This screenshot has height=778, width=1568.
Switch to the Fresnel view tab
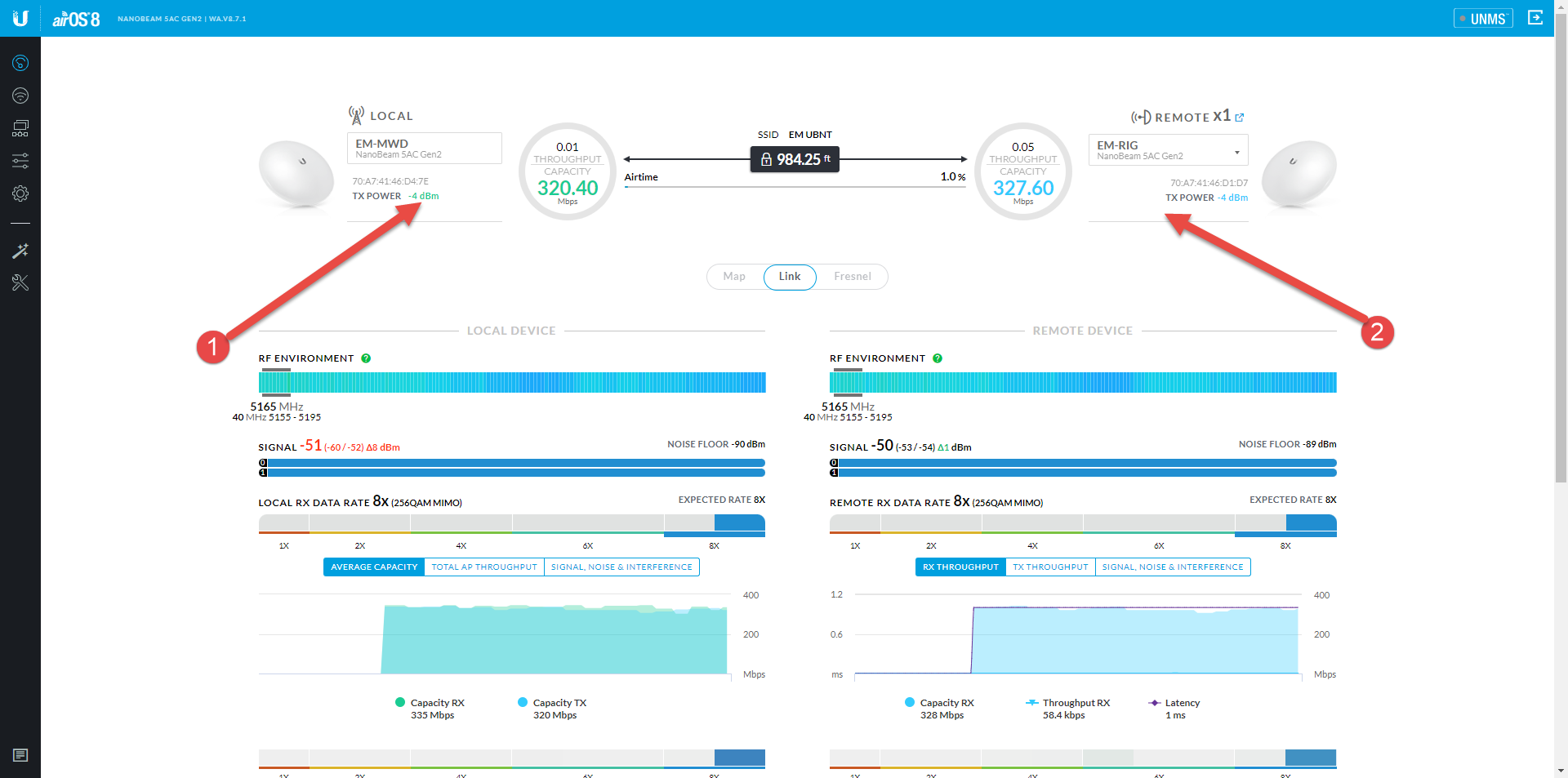pos(852,277)
